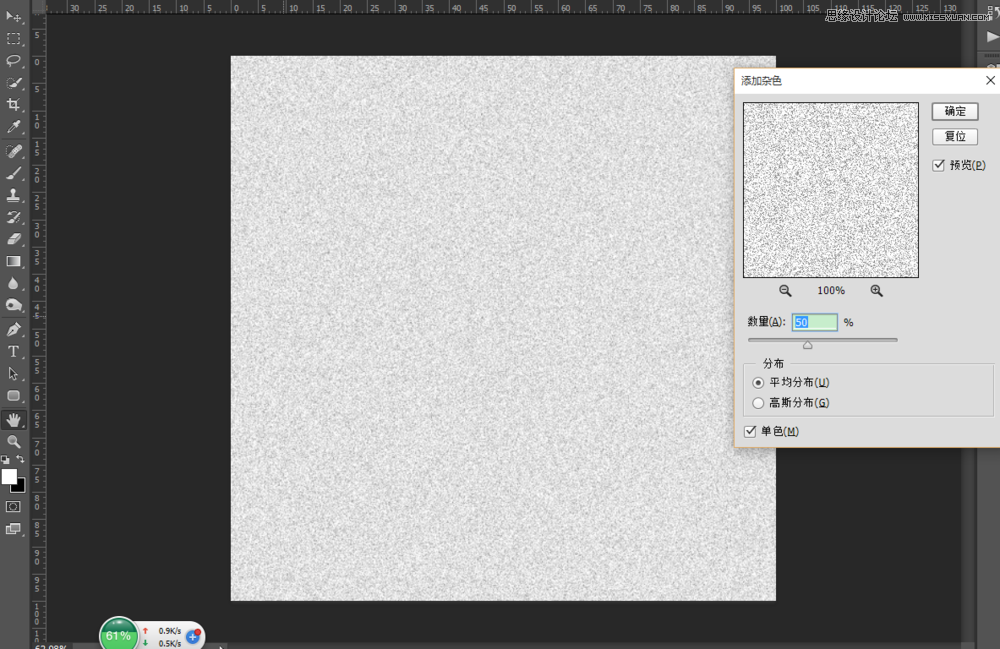Zoom out the noise preview thumbnail
The image size is (1000, 649).
point(785,290)
